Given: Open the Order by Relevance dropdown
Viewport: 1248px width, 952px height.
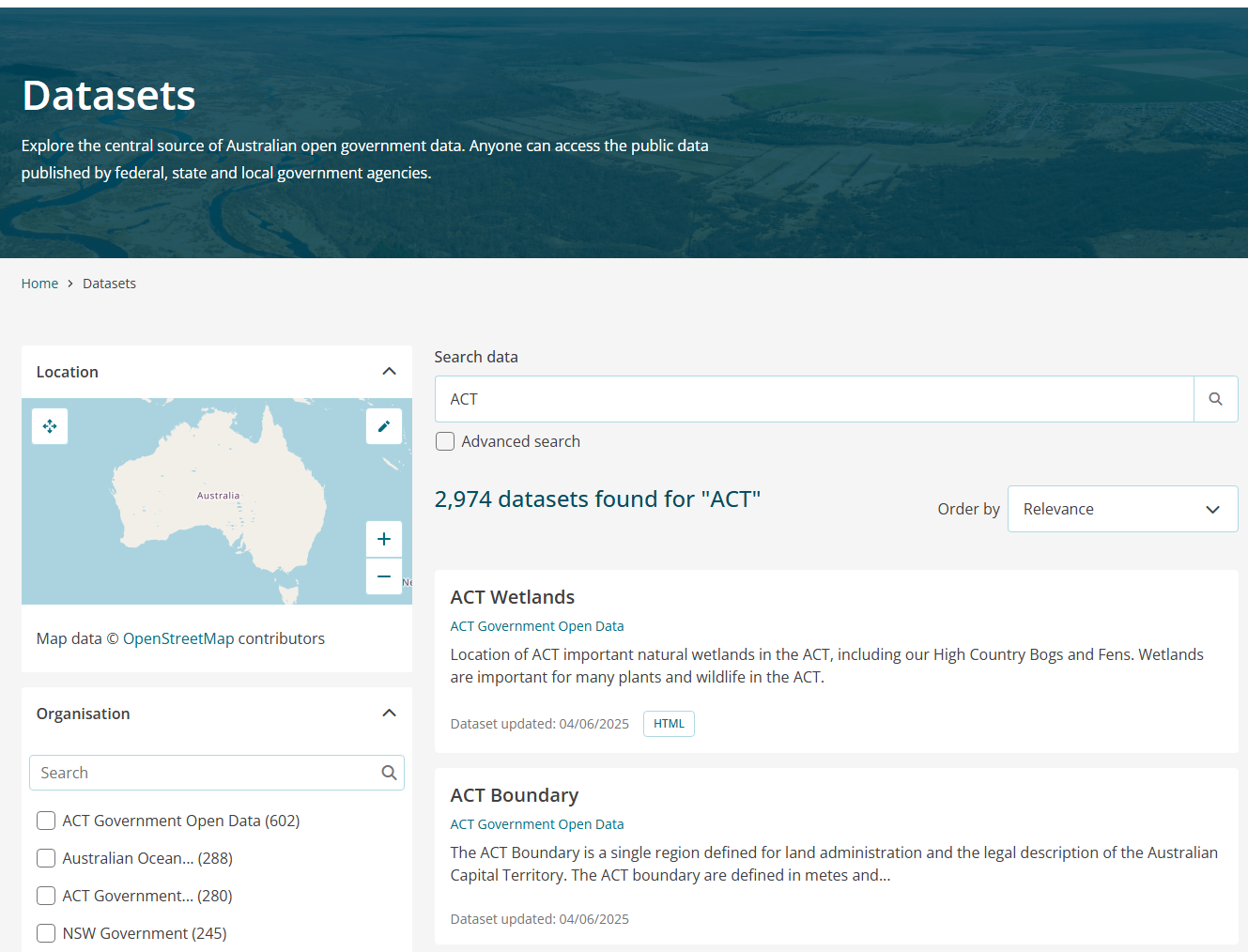Looking at the screenshot, I should (1122, 509).
